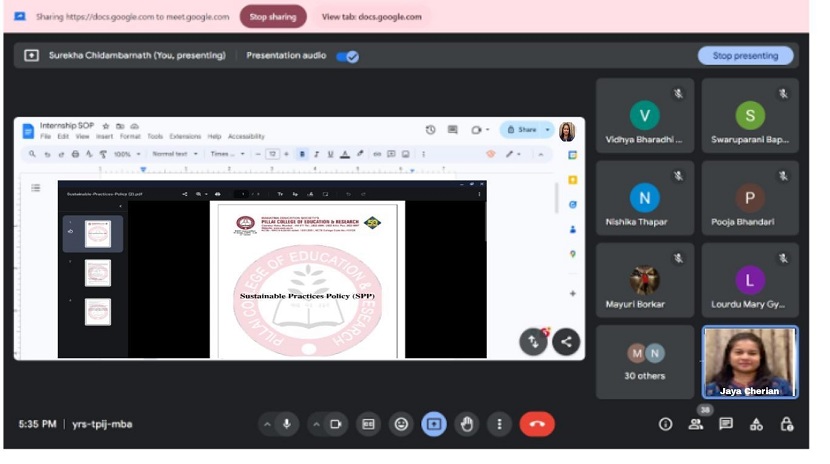Expand video settings arrow beside camera

316,424
